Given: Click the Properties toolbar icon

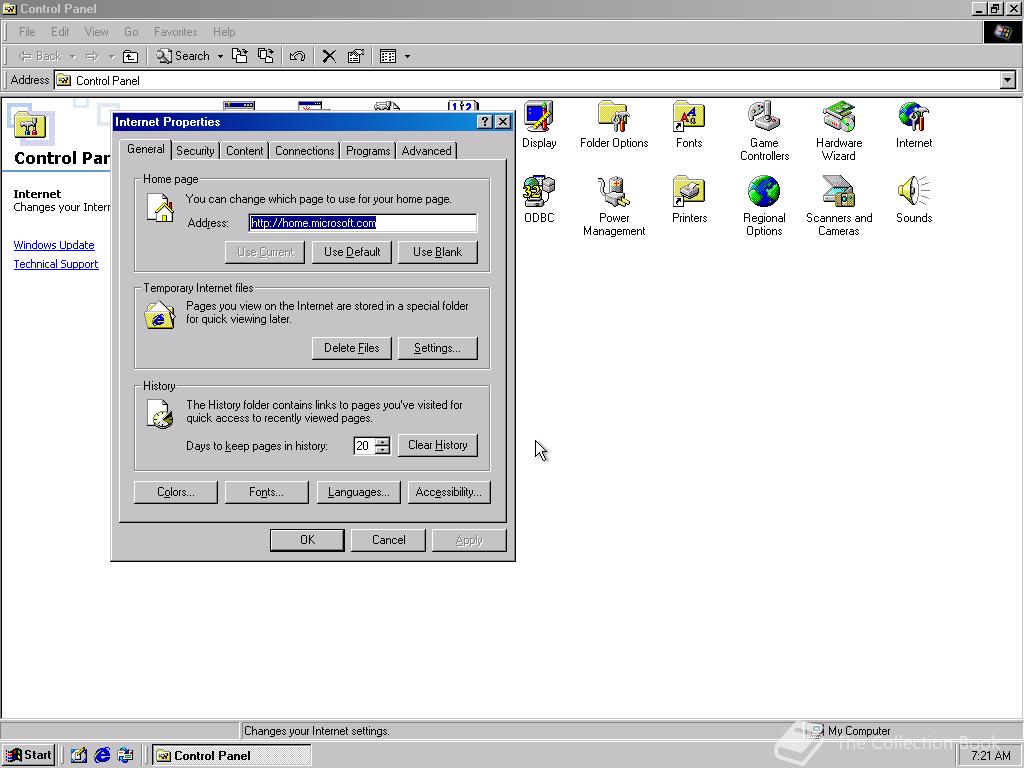Looking at the screenshot, I should tap(355, 56).
